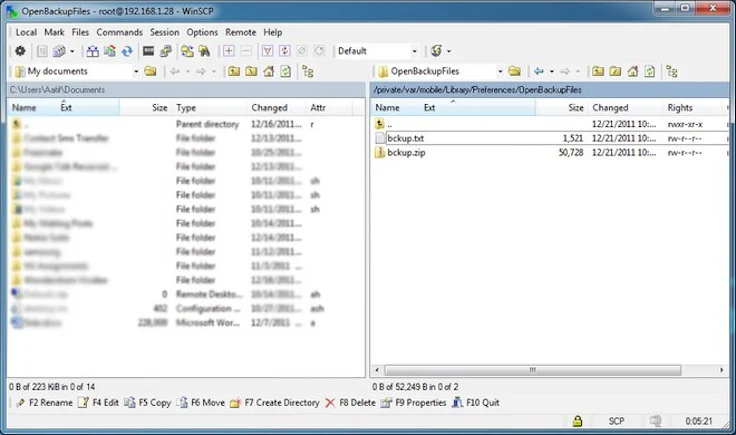Image resolution: width=736 pixels, height=435 pixels.
Task: Click the Invert Selection icon
Action: pos(284,51)
